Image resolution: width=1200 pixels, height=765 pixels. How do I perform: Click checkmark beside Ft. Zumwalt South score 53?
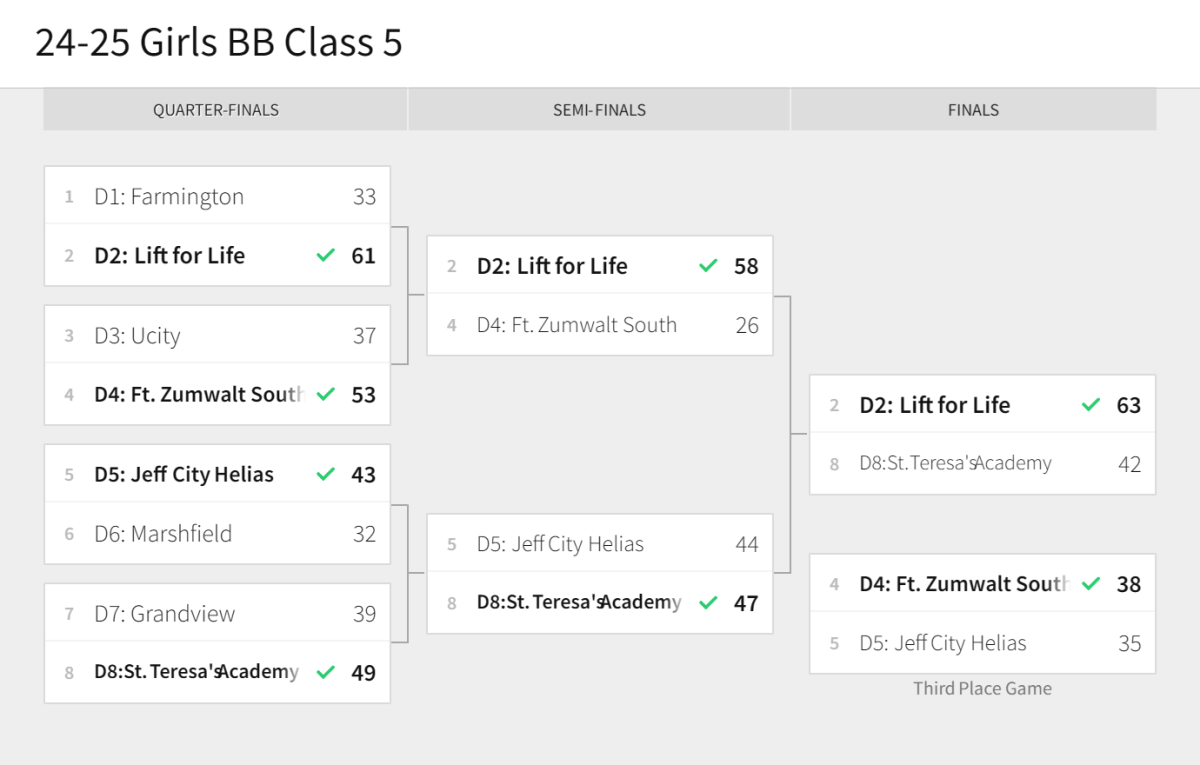[325, 394]
